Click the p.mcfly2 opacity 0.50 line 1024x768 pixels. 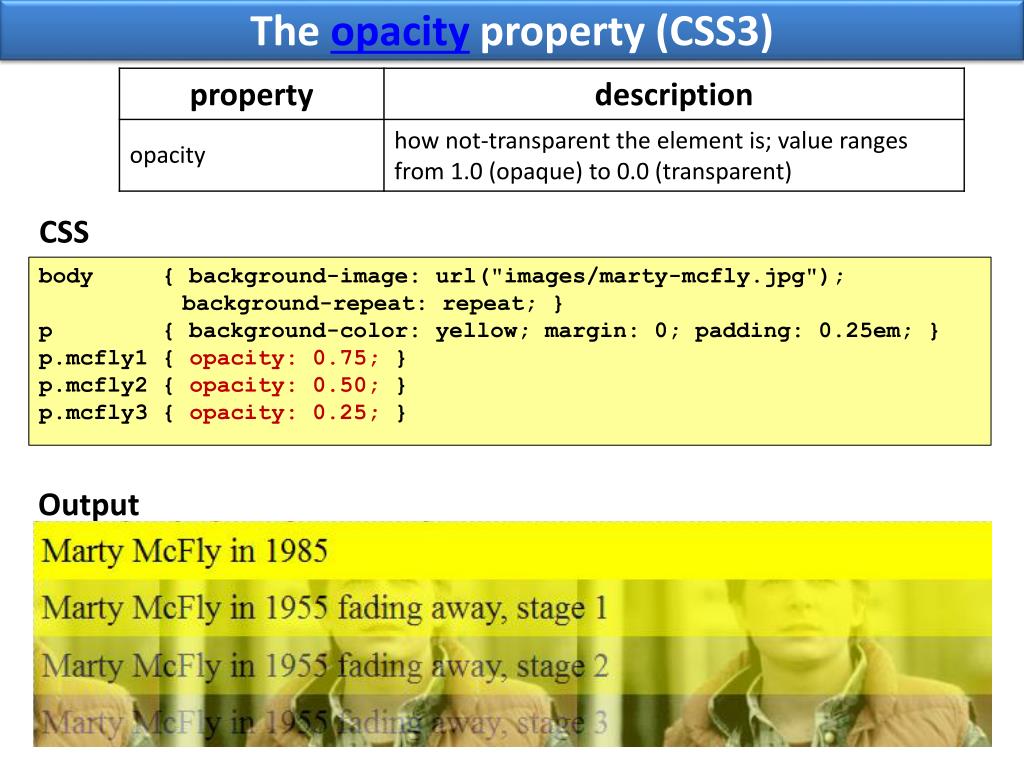coord(222,386)
